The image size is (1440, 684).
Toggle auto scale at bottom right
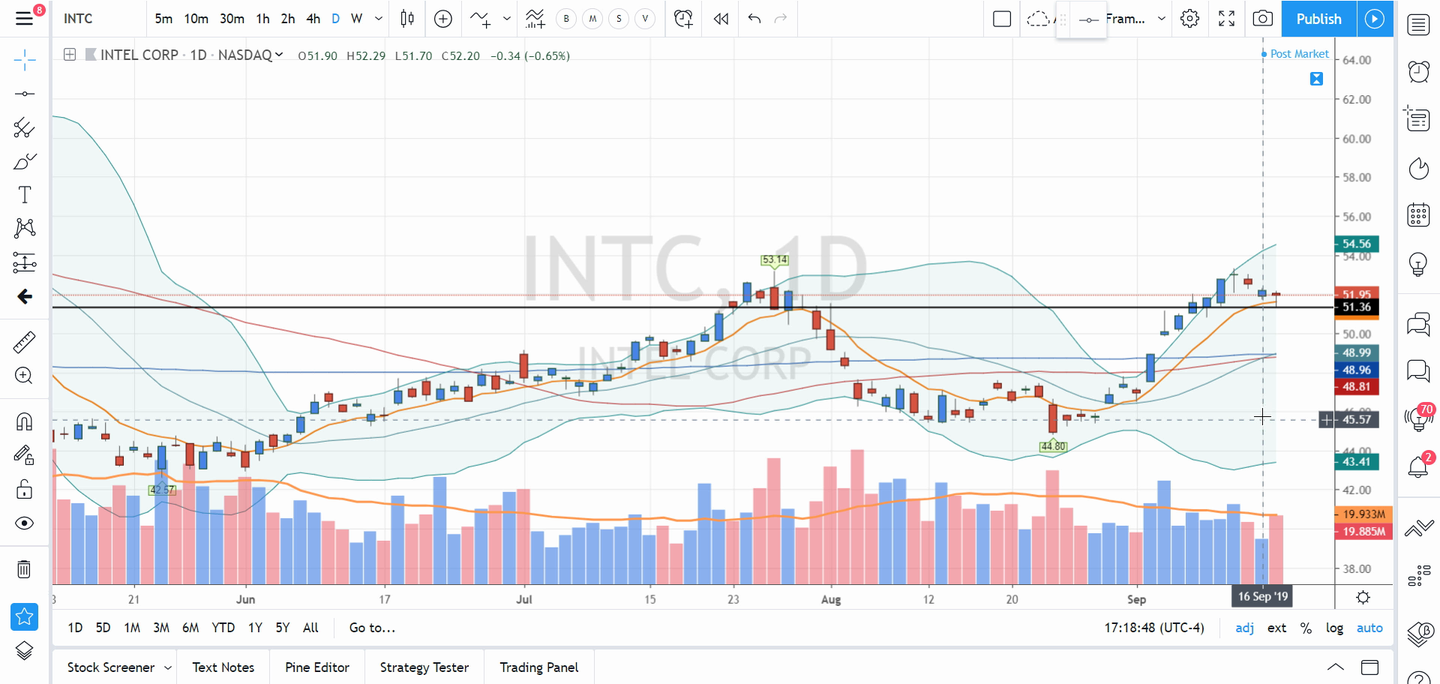click(1369, 628)
